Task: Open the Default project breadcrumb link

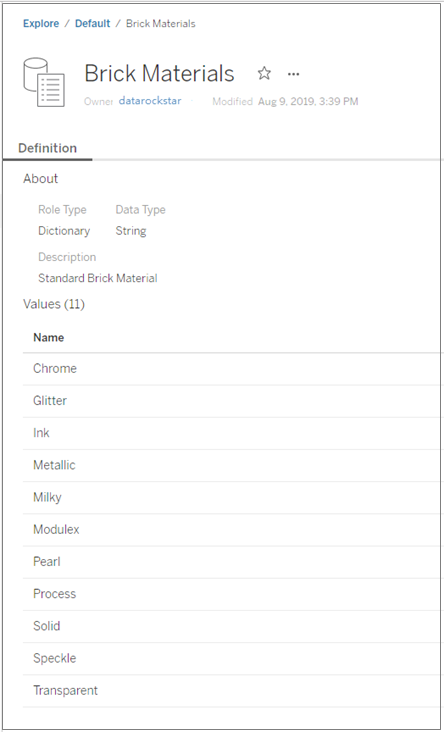Action: pos(92,23)
